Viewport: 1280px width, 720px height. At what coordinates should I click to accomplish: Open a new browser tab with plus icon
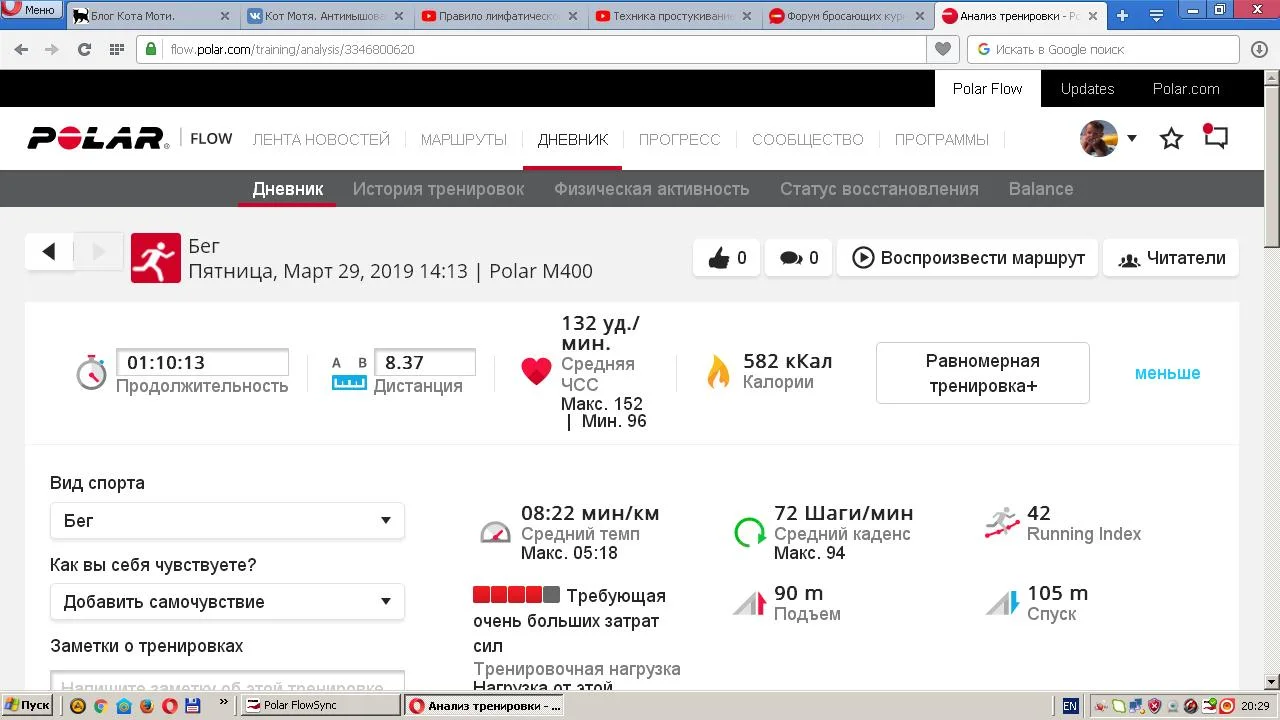coord(1122,16)
